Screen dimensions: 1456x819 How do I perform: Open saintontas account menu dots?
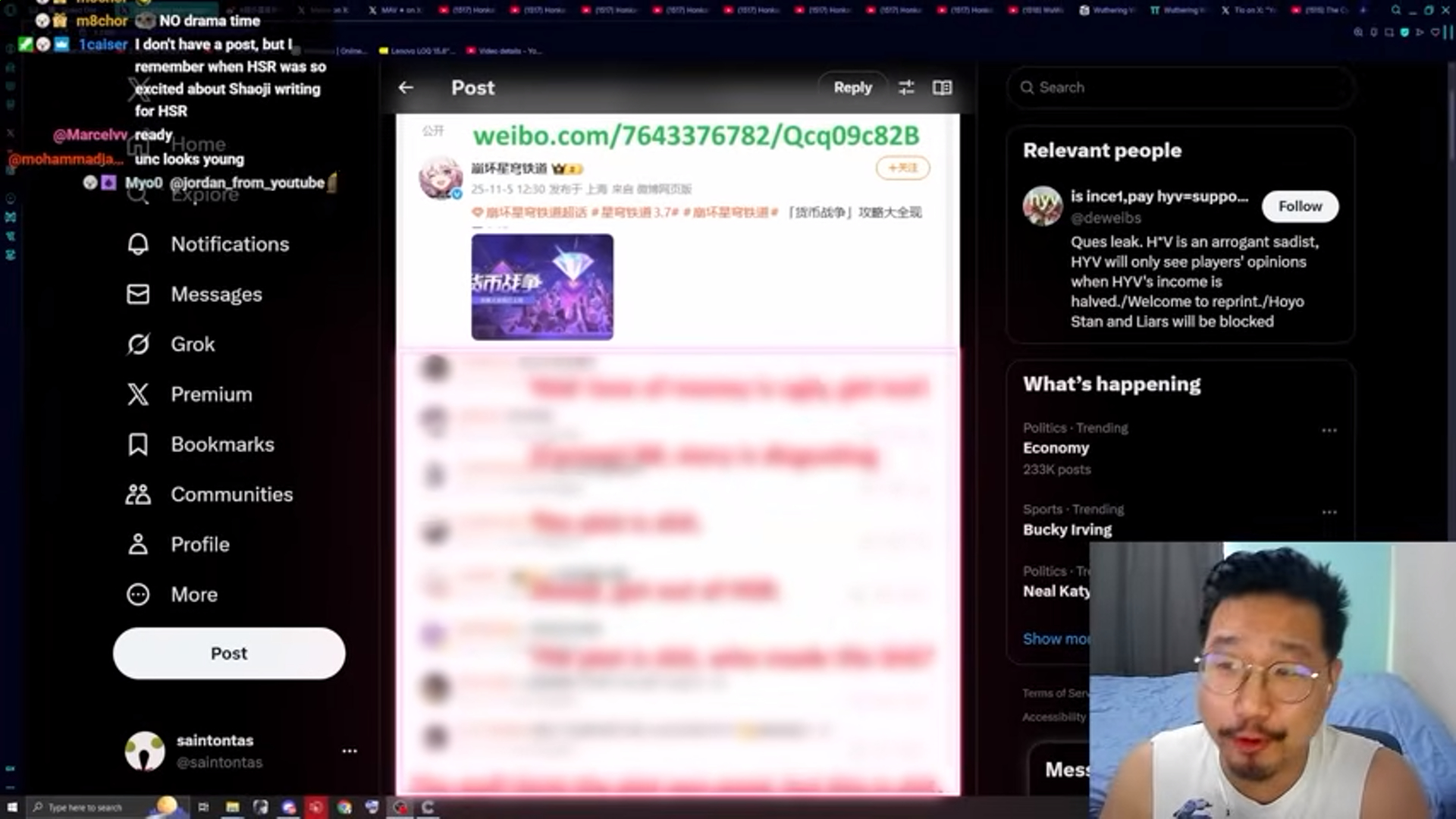coord(350,751)
